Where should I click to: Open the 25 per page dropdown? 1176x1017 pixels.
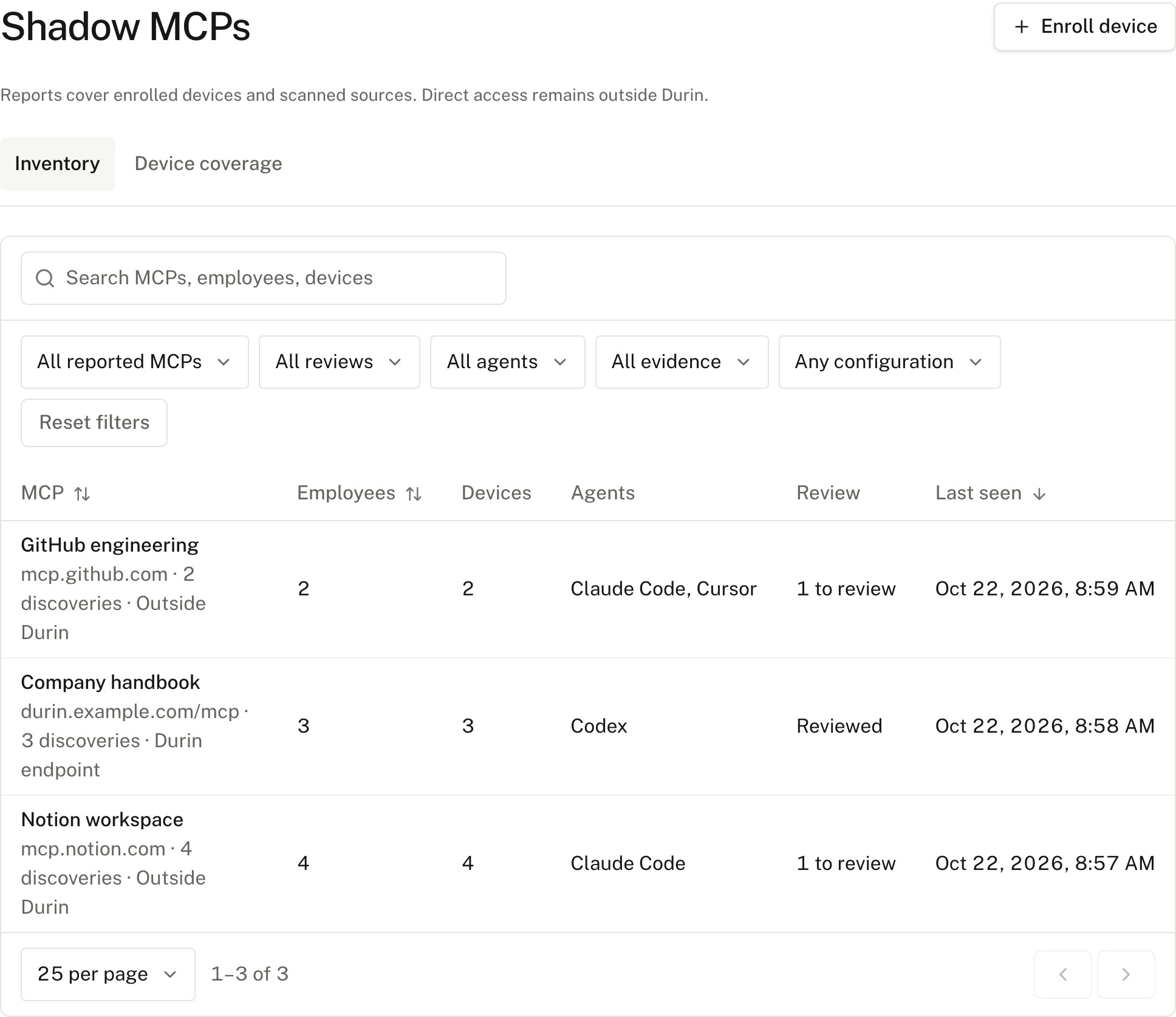pyautogui.click(x=108, y=974)
